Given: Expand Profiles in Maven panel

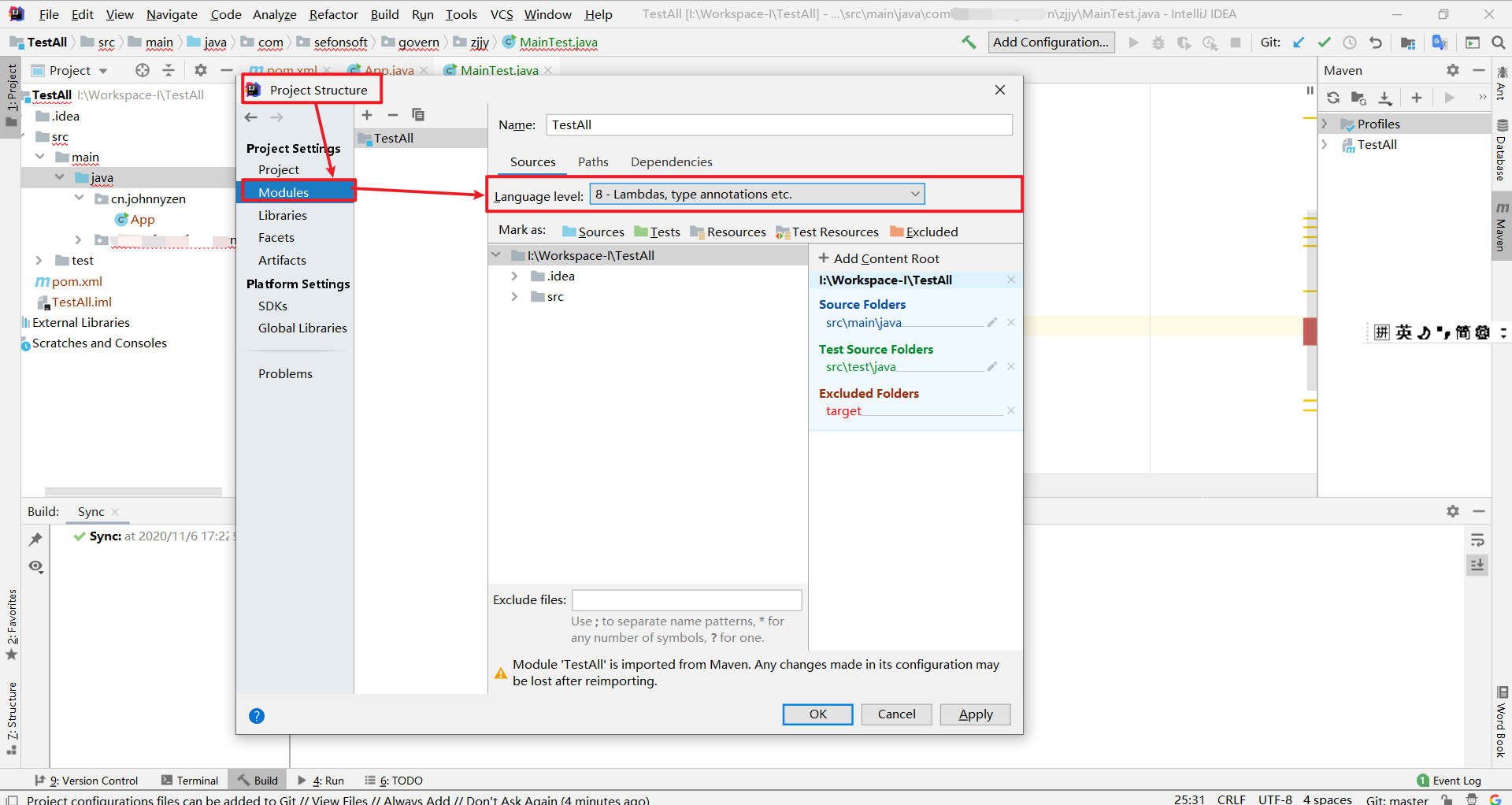Looking at the screenshot, I should 1325,124.
